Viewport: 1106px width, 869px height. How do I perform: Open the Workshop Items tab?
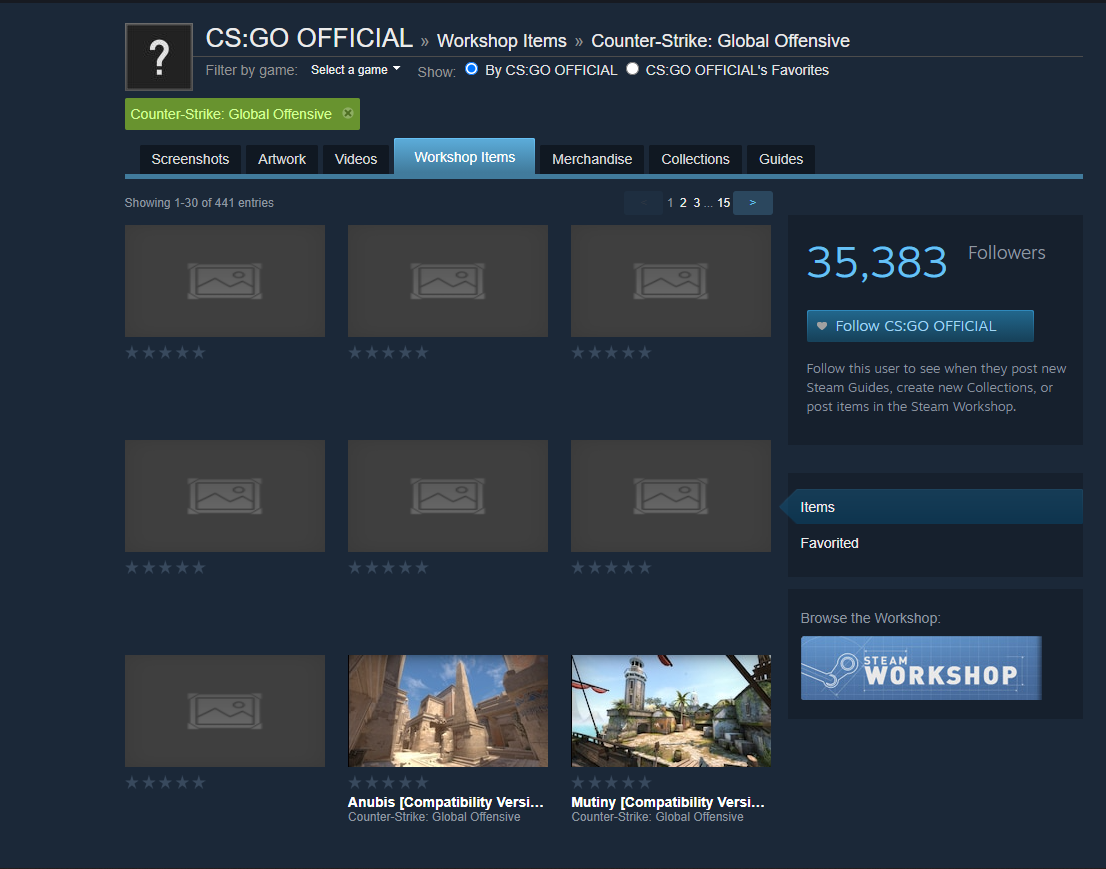tap(464, 157)
